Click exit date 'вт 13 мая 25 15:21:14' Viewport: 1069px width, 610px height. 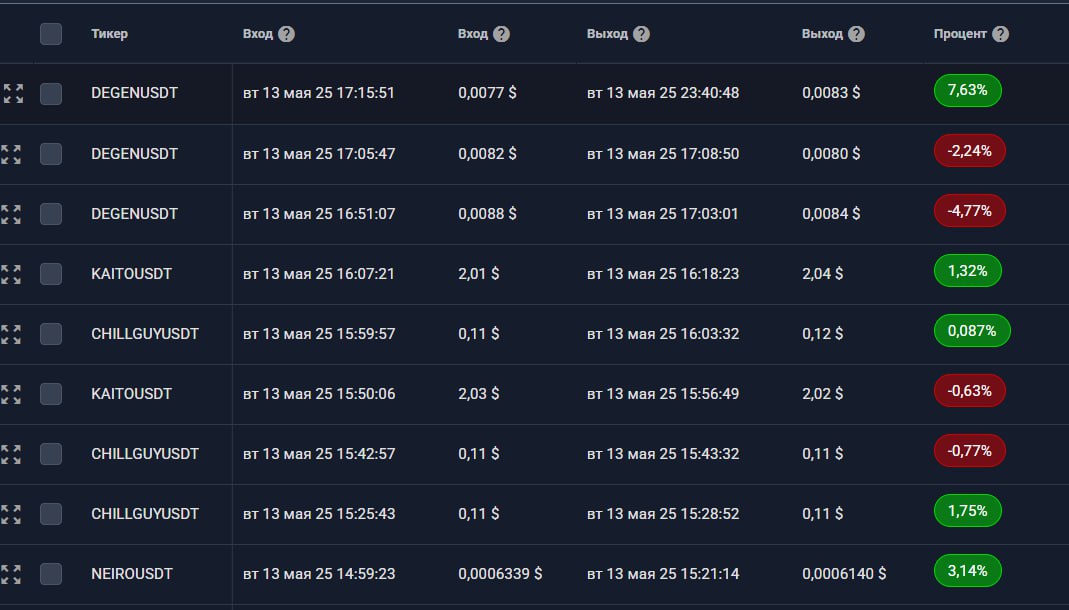[x=663, y=574]
